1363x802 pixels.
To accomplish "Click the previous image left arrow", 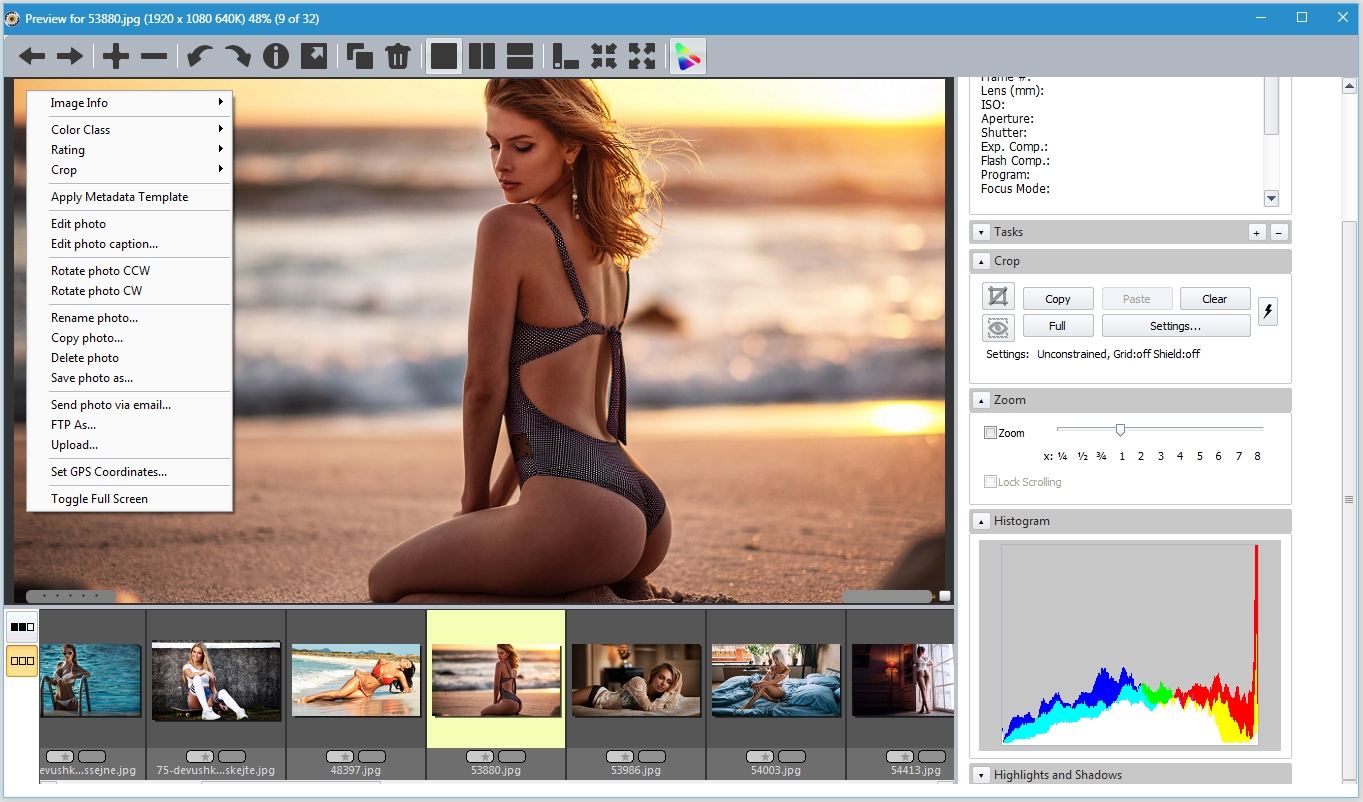I will (x=32, y=57).
